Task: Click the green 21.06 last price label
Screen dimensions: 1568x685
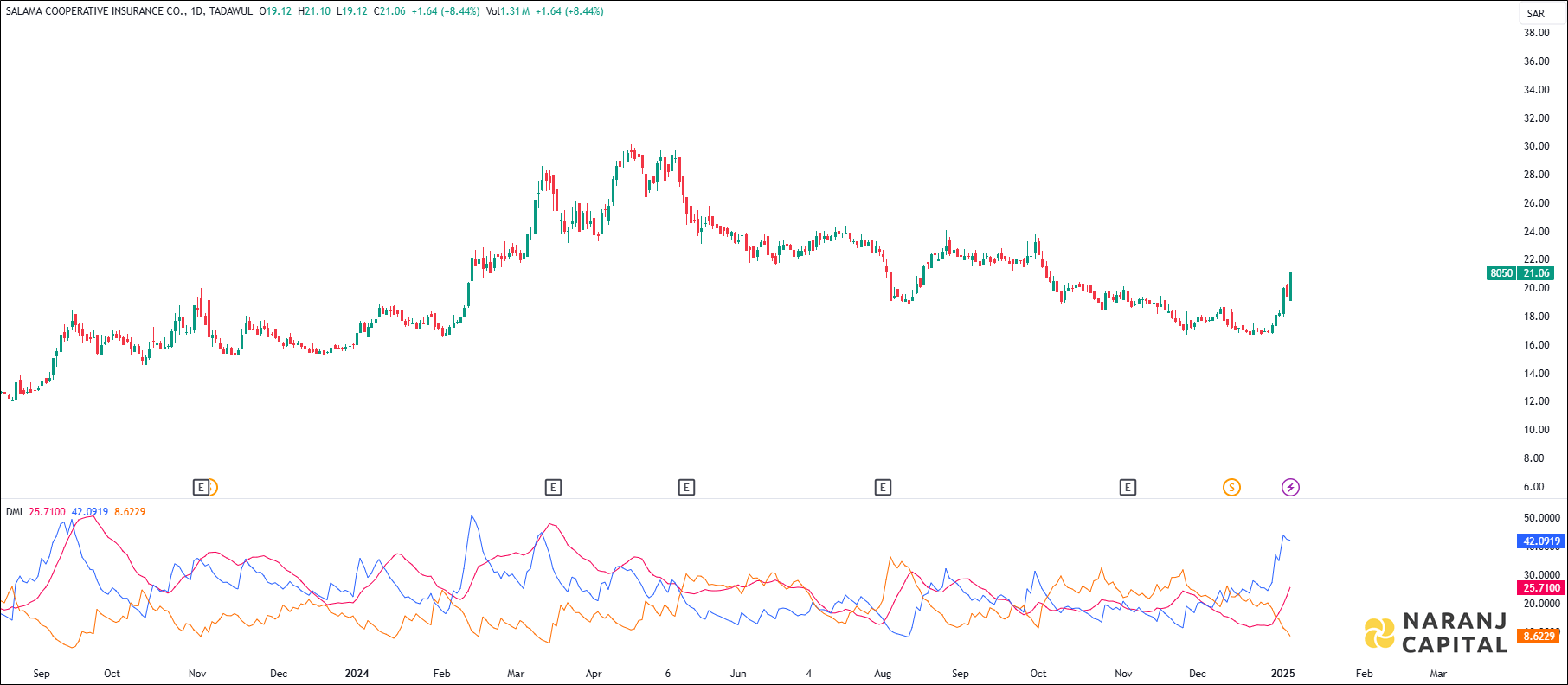Action: pyautogui.click(x=1536, y=273)
